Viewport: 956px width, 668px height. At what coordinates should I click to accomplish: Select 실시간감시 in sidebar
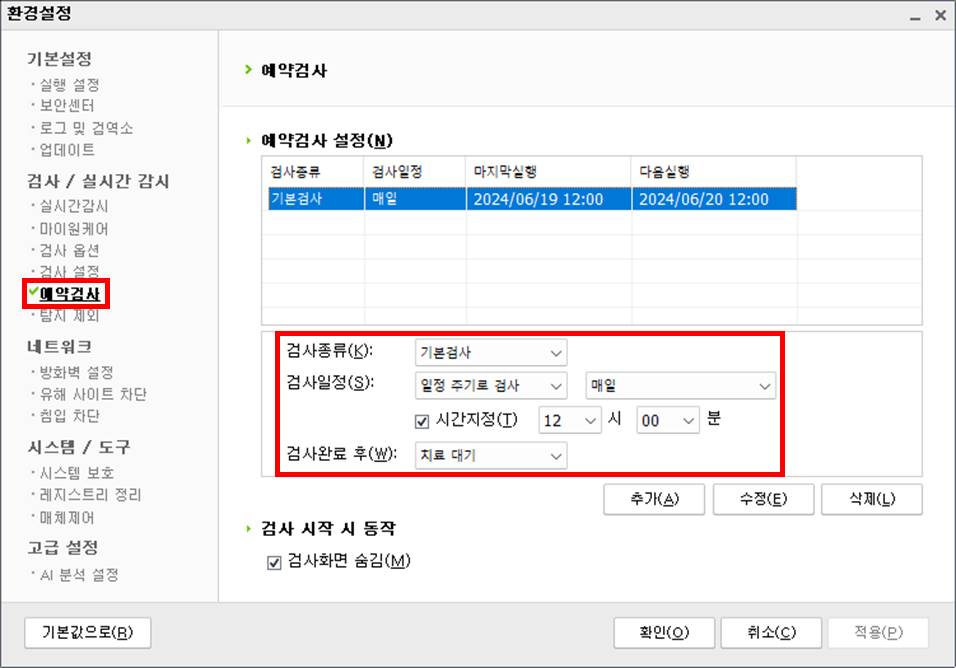click(x=73, y=206)
